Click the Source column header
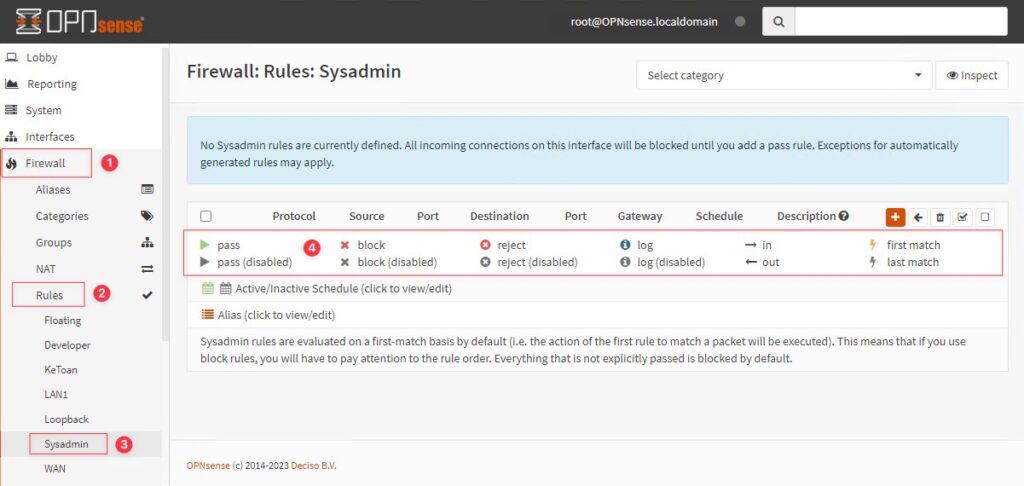This screenshot has width=1024, height=486. point(366,216)
